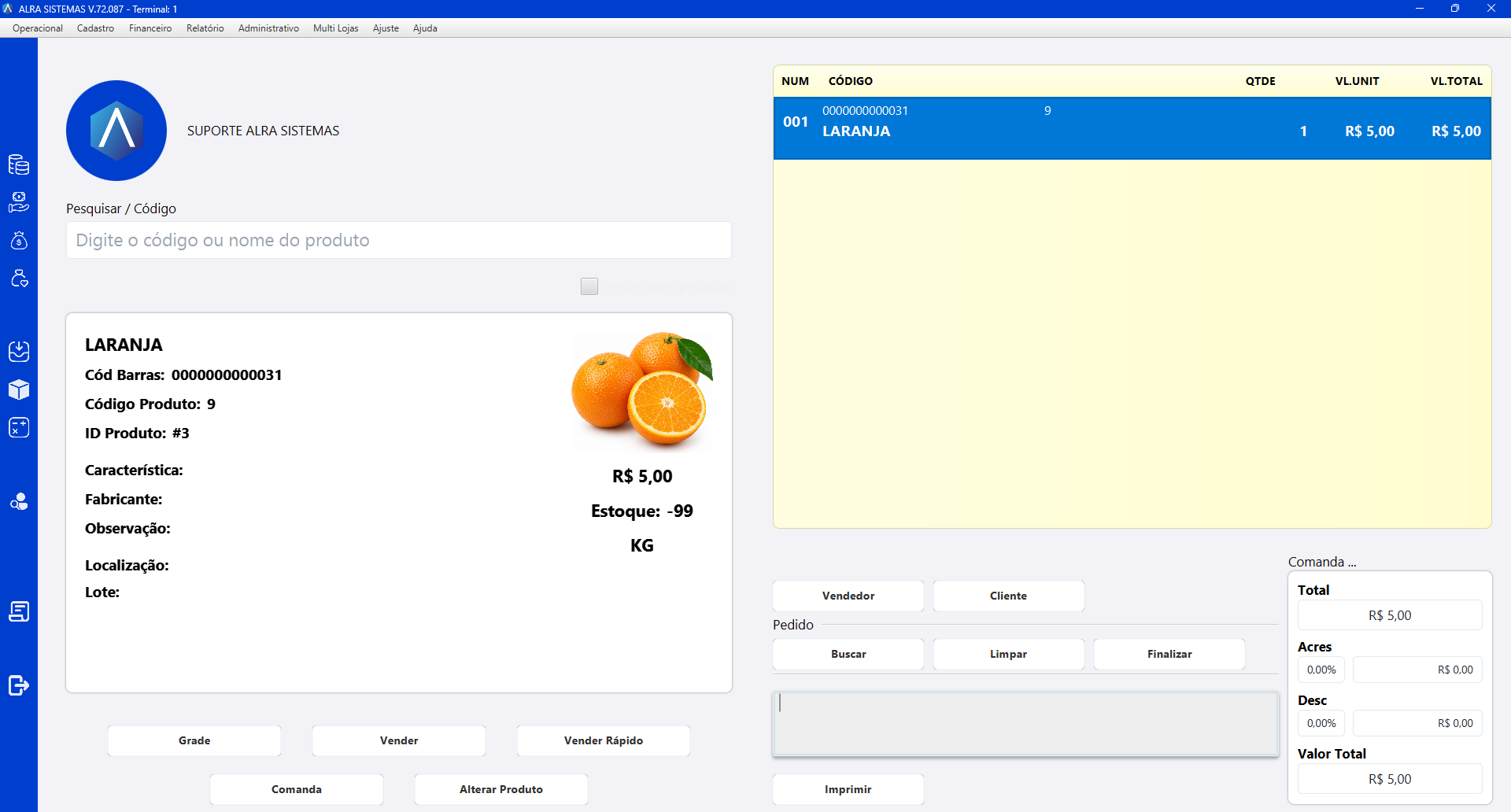
Task: Click the Finalizar button
Action: (x=1169, y=654)
